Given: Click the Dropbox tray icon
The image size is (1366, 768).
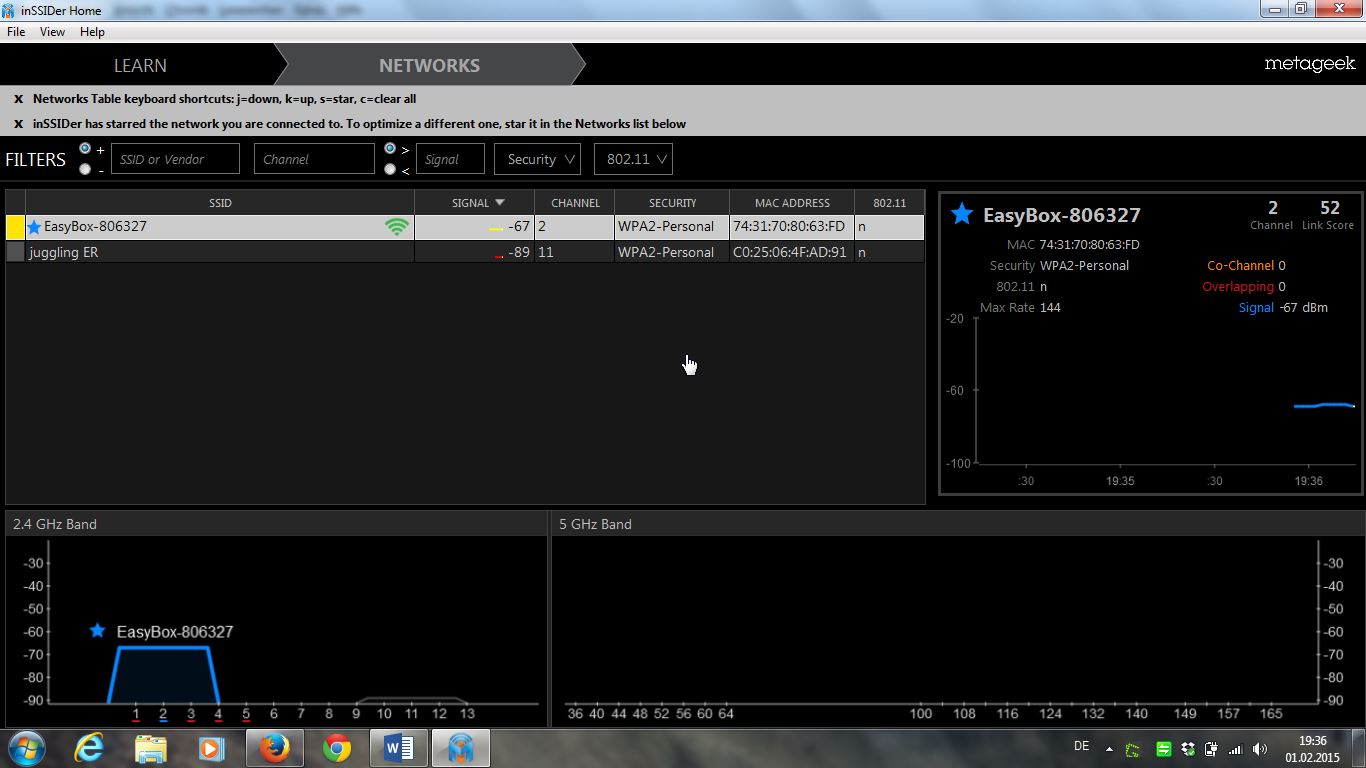Looking at the screenshot, I should coord(1187,749).
